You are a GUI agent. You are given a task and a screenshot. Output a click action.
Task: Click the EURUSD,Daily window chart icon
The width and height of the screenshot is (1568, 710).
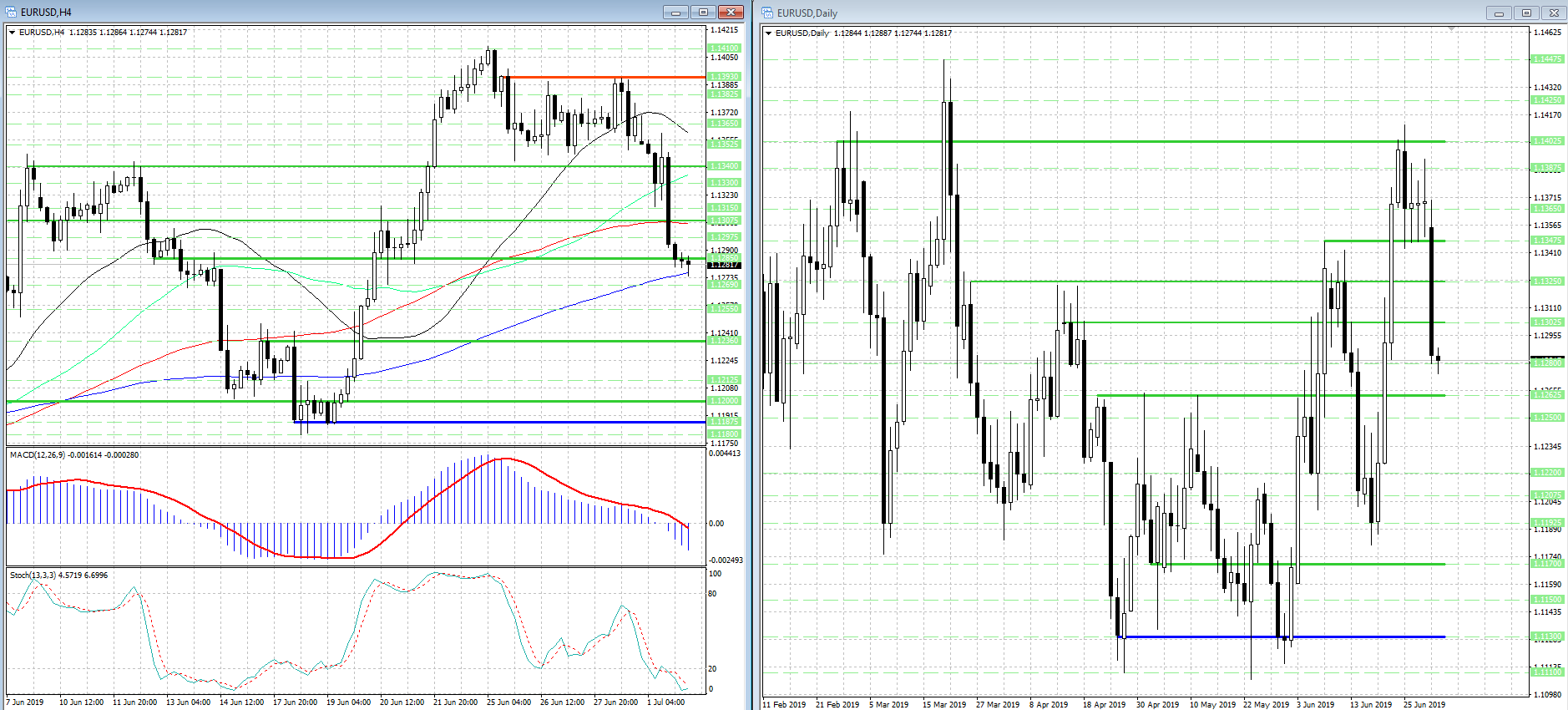click(767, 13)
